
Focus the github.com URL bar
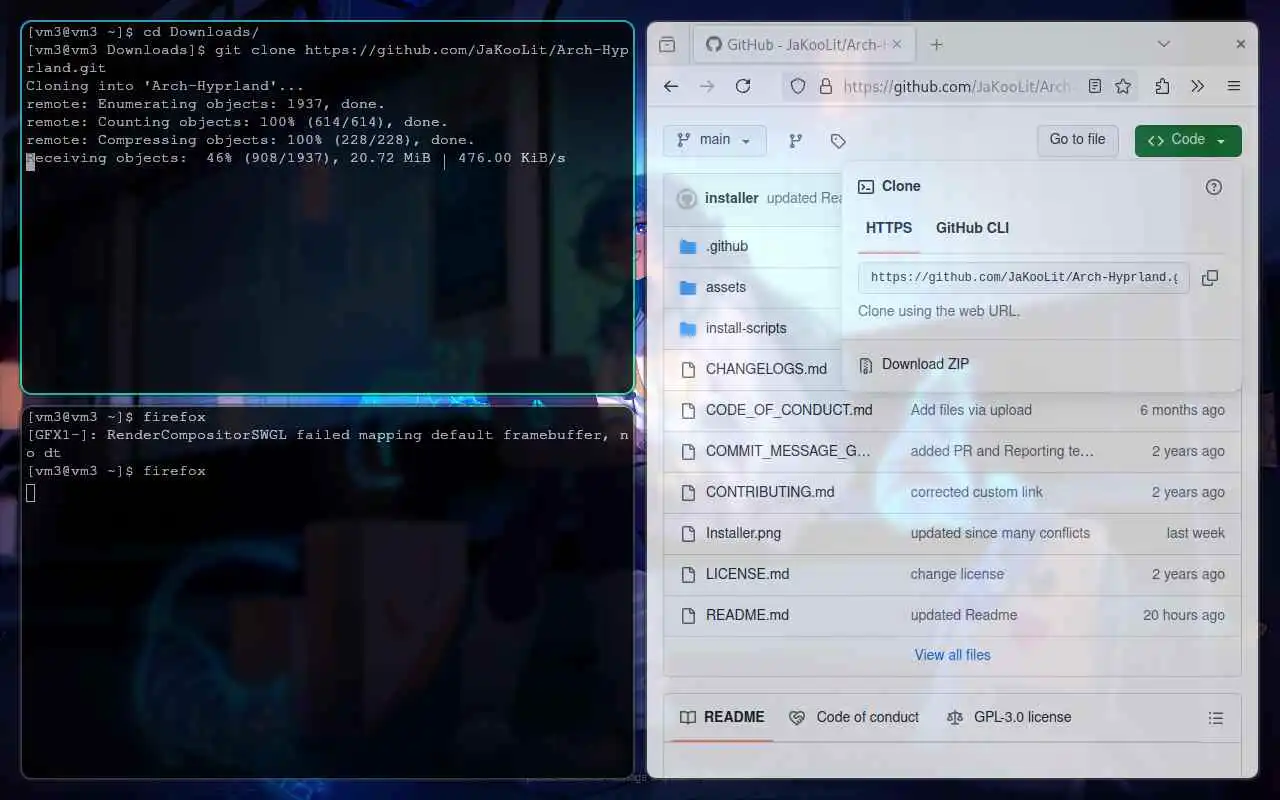click(x=957, y=86)
